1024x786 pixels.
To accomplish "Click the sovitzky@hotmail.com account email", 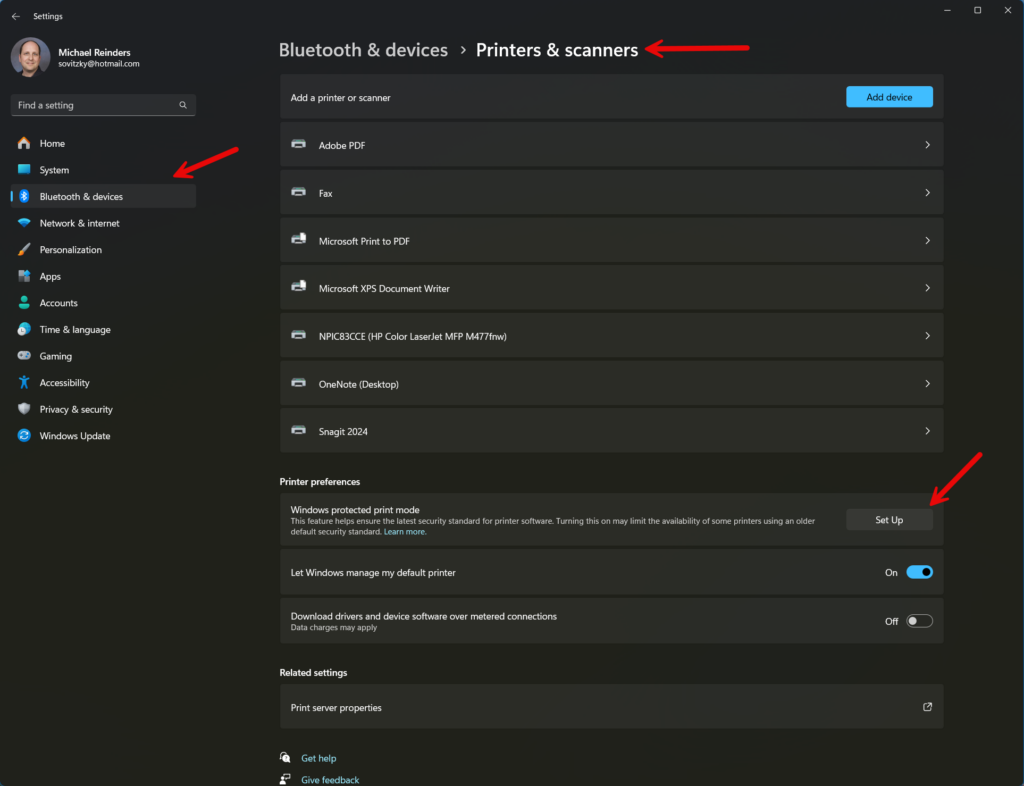I will click(99, 64).
